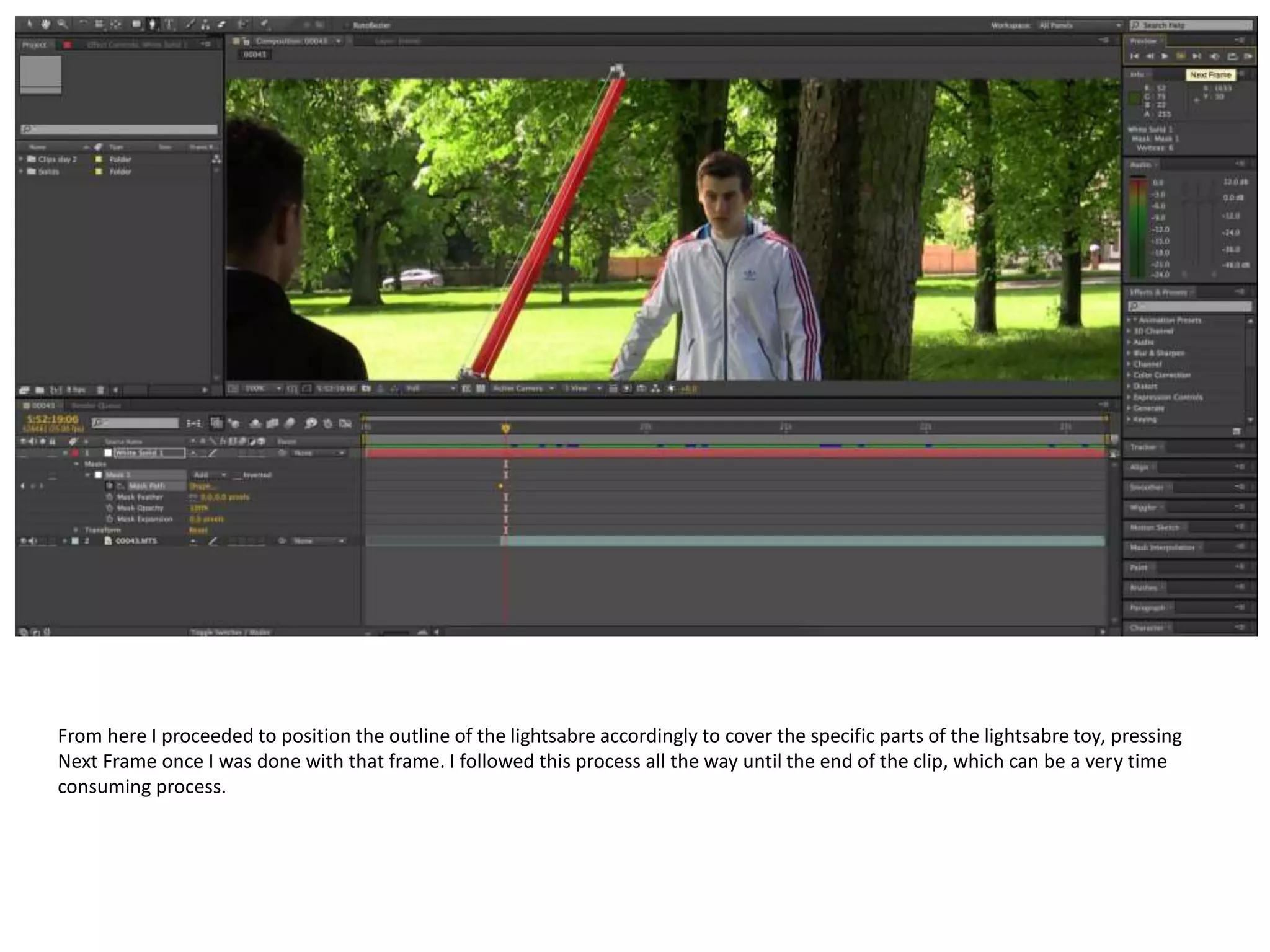1270x952 pixels.
Task: Expand the Transform property group
Action: pyautogui.click(x=77, y=530)
